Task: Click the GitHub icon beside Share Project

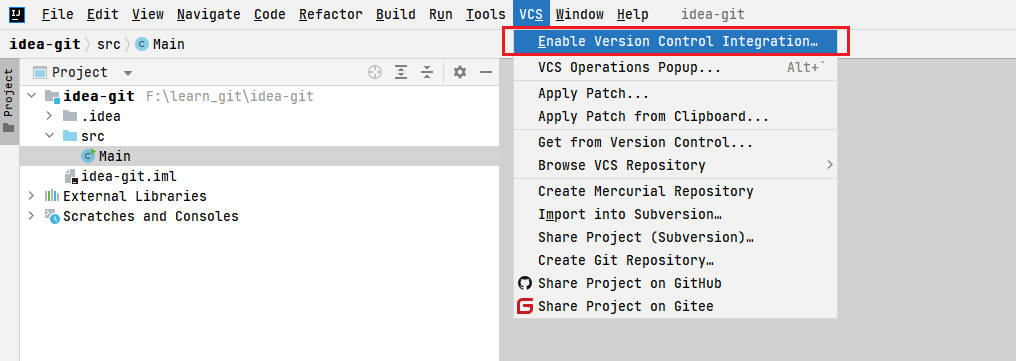Action: [x=525, y=283]
